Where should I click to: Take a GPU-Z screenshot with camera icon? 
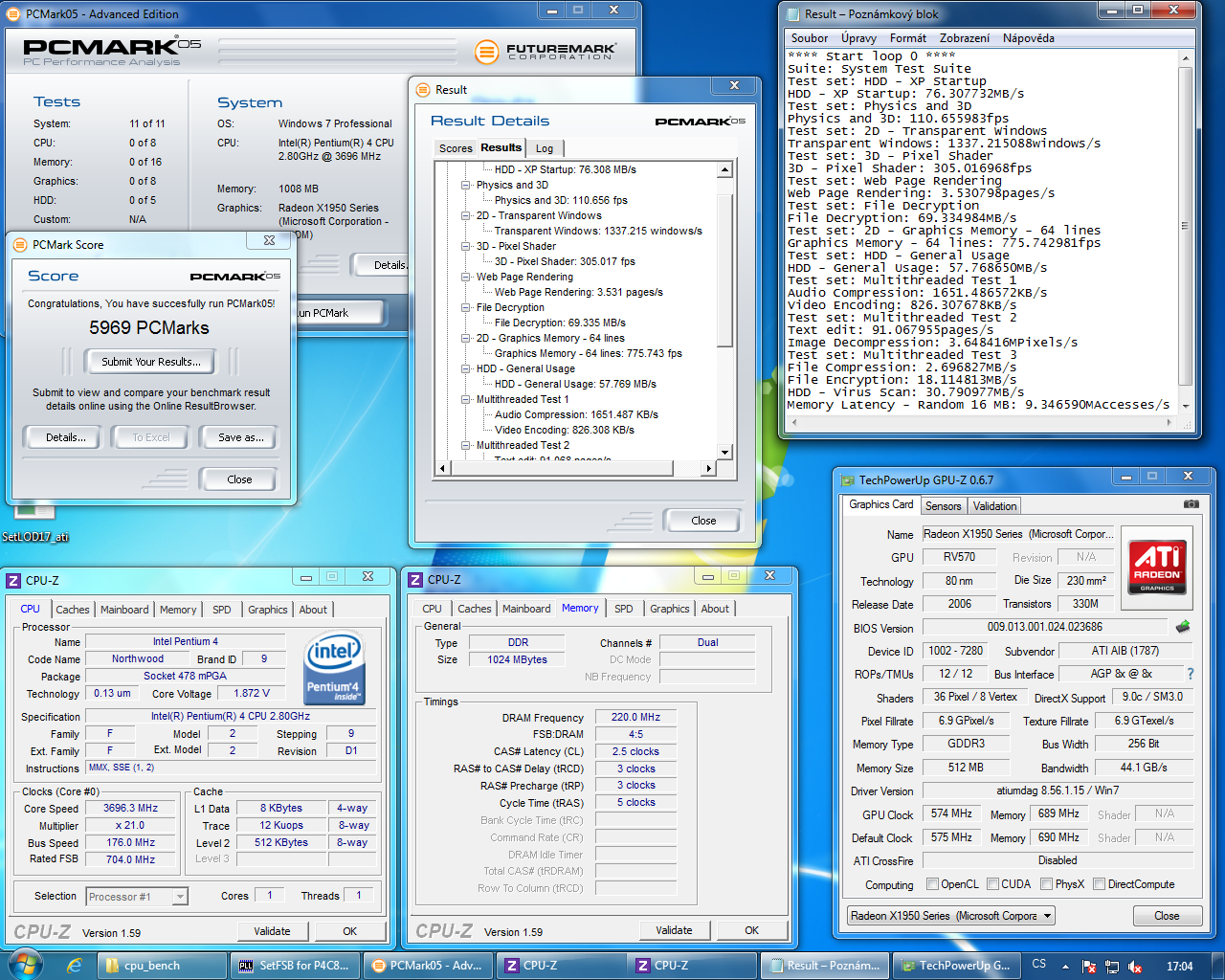1191,503
